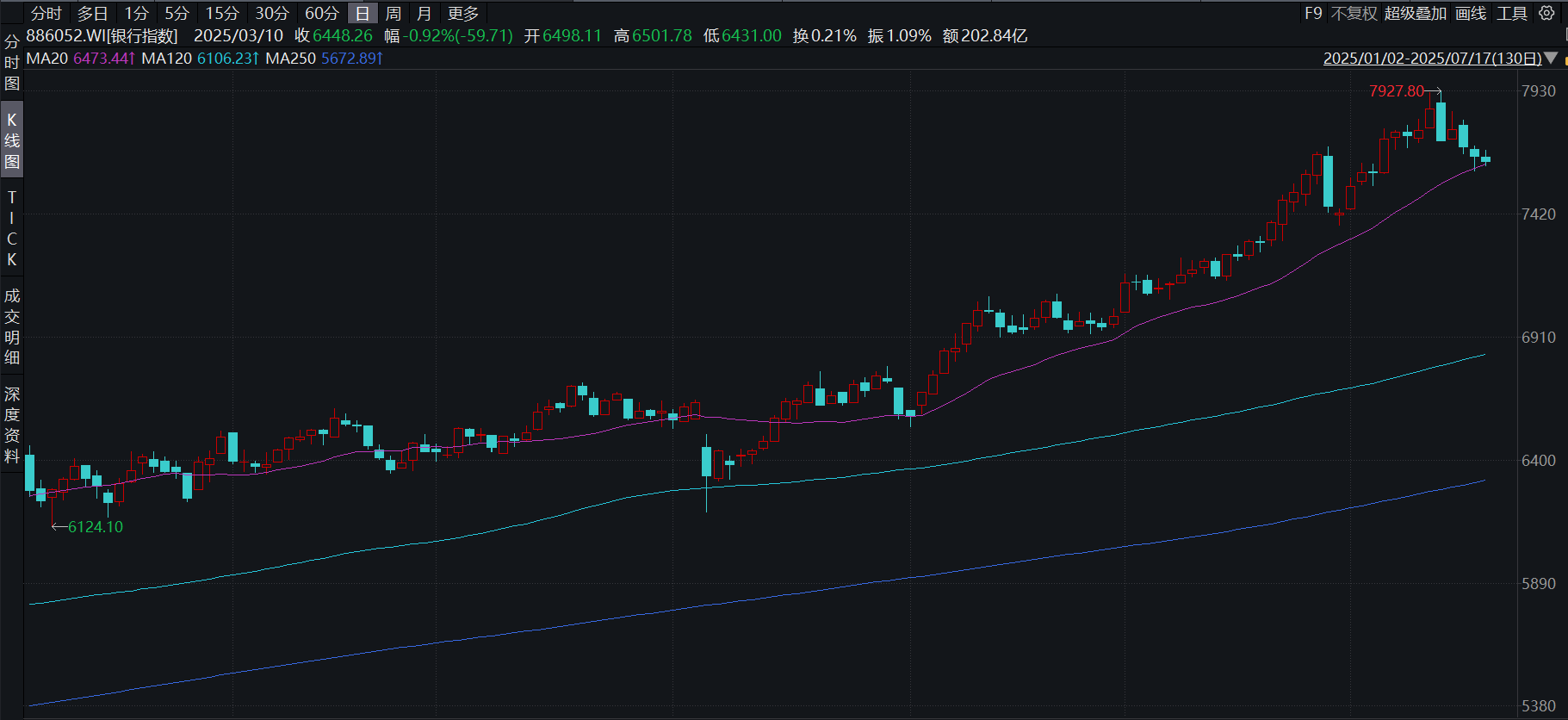Viewport: 1568px width, 720px height.
Task: Open chart settings gear icon
Action: [x=1546, y=13]
